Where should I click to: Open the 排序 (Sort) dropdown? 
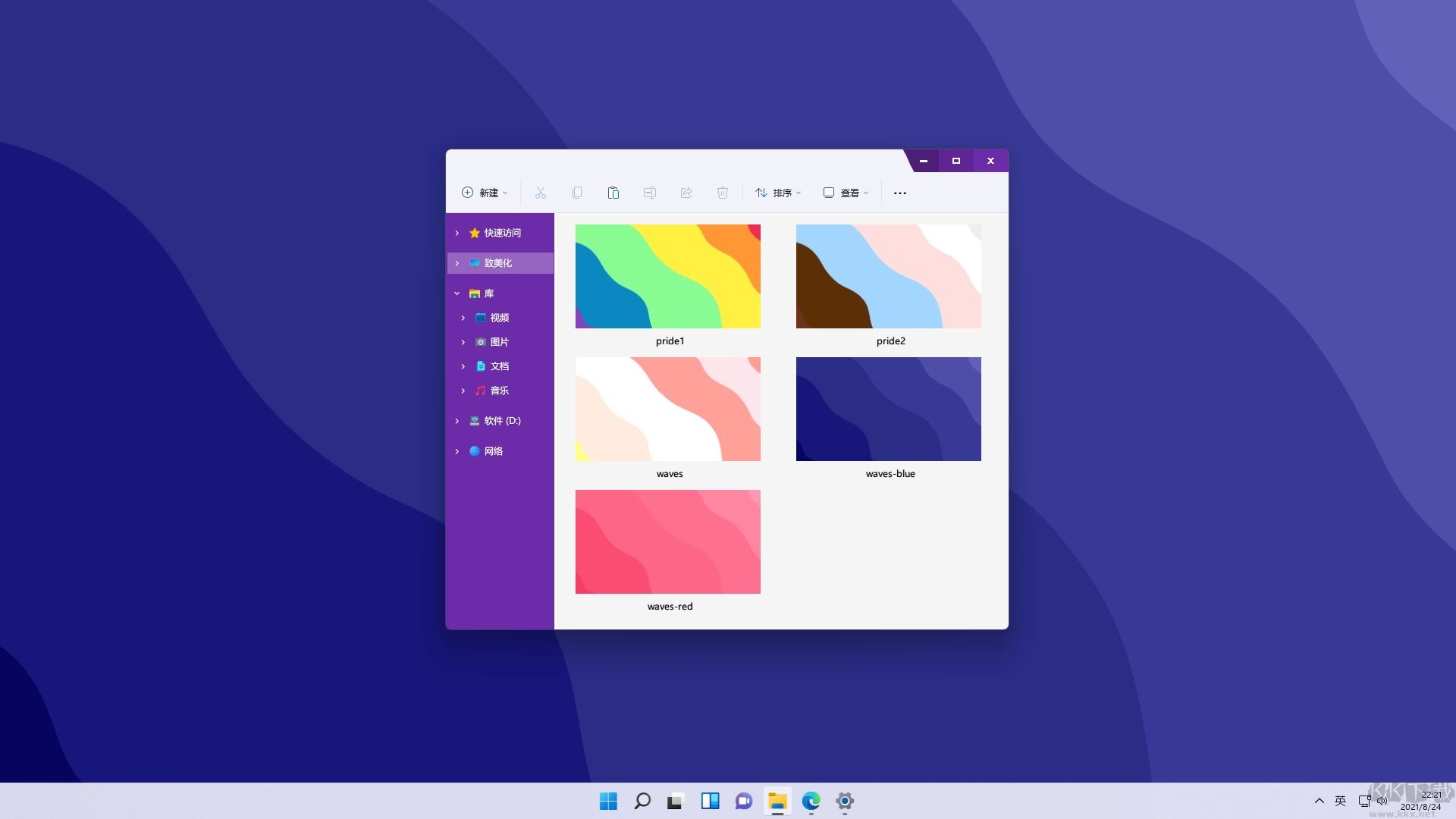point(778,193)
